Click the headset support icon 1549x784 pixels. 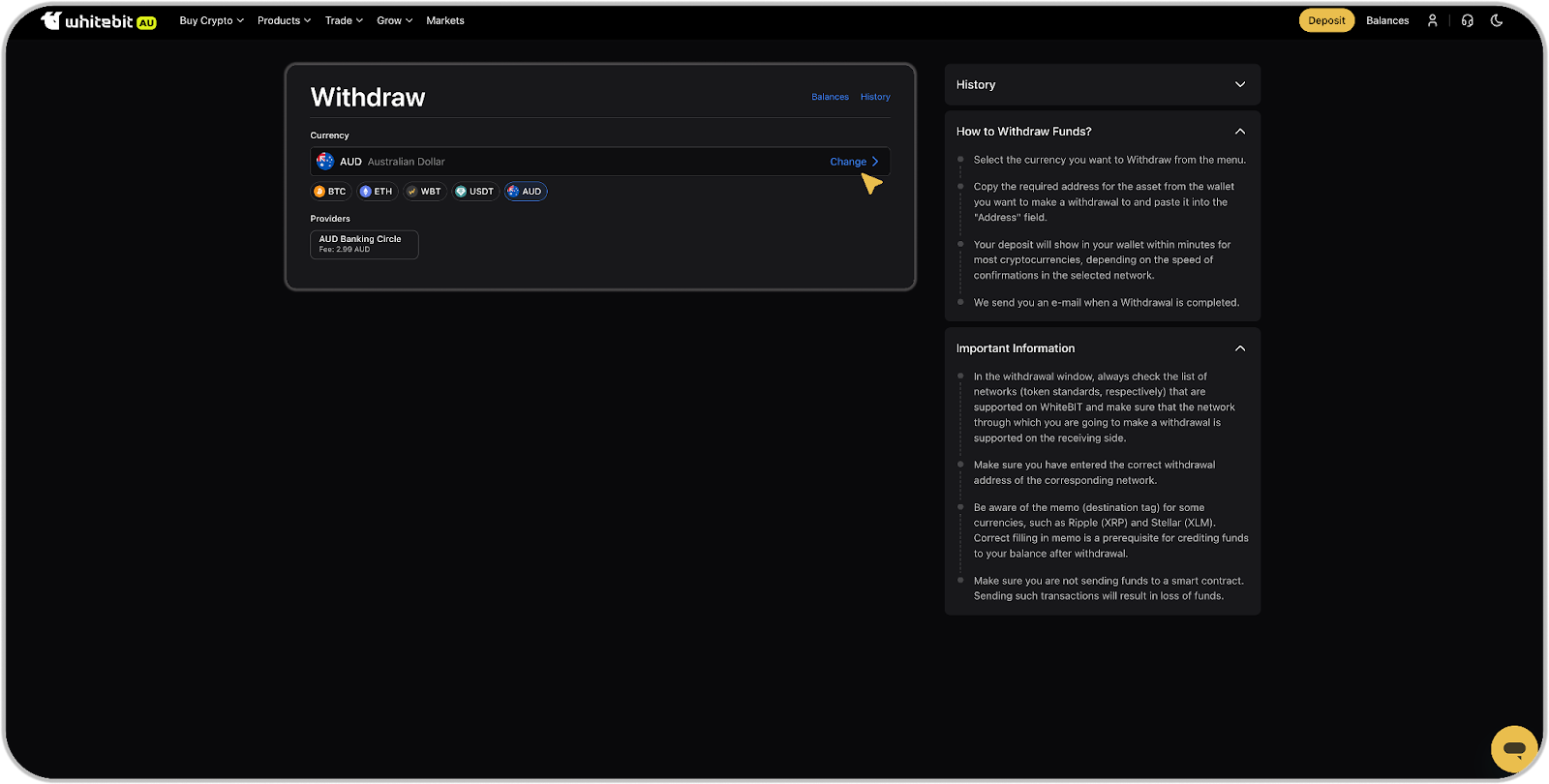click(x=1467, y=20)
